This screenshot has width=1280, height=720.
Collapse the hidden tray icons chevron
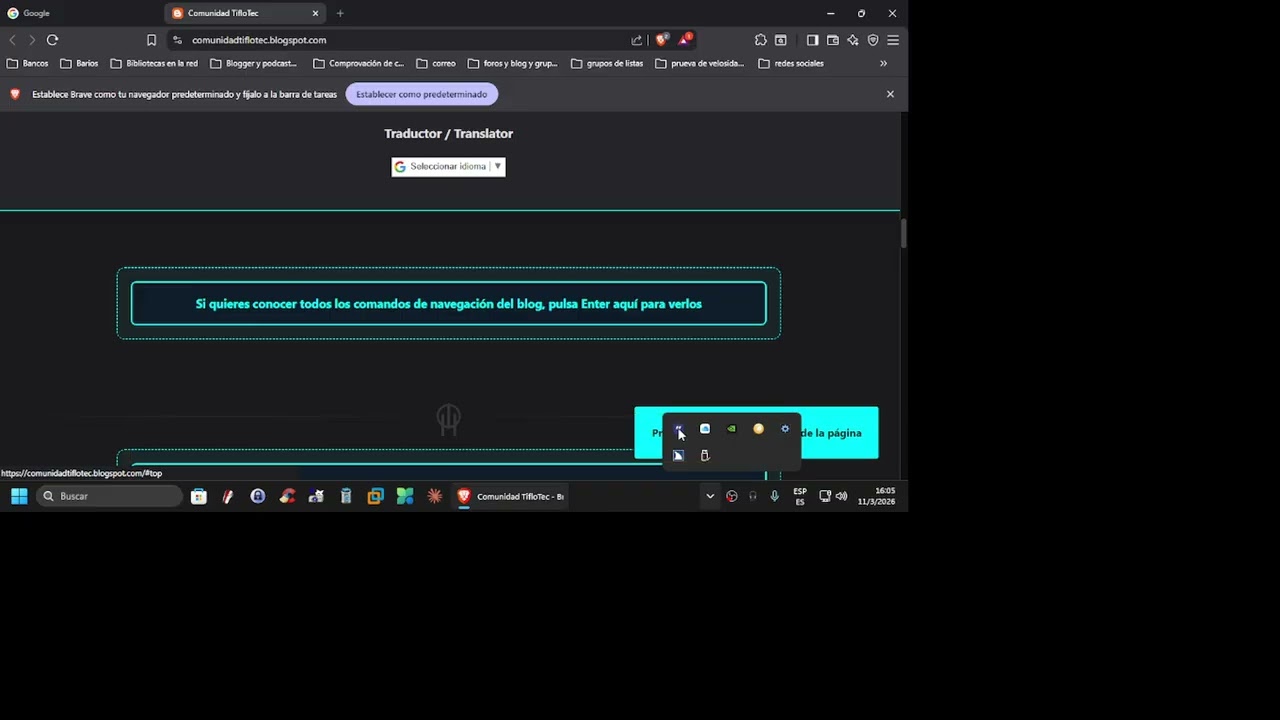point(710,496)
